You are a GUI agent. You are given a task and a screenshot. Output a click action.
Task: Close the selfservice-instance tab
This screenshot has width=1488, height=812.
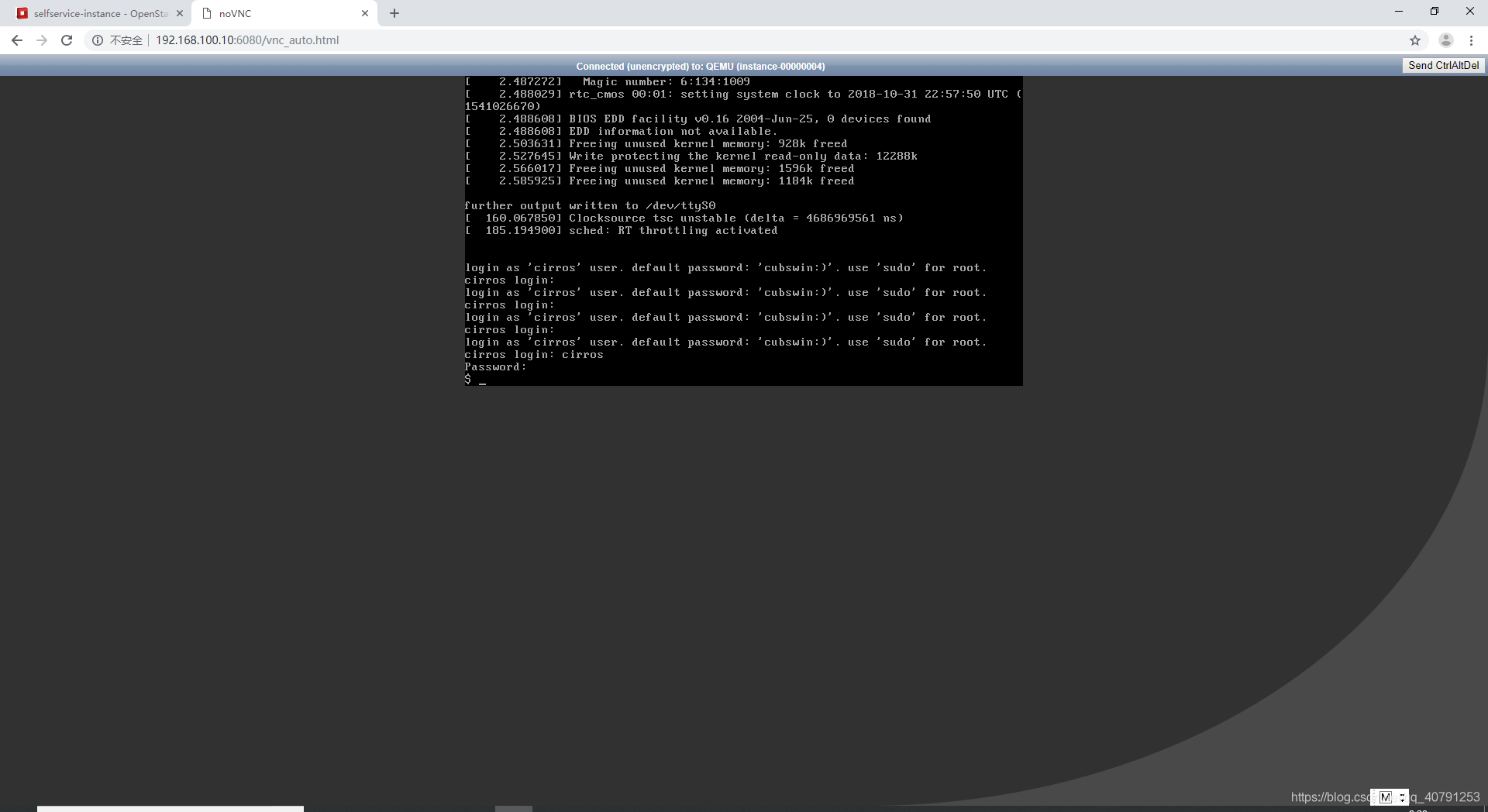pyautogui.click(x=180, y=13)
